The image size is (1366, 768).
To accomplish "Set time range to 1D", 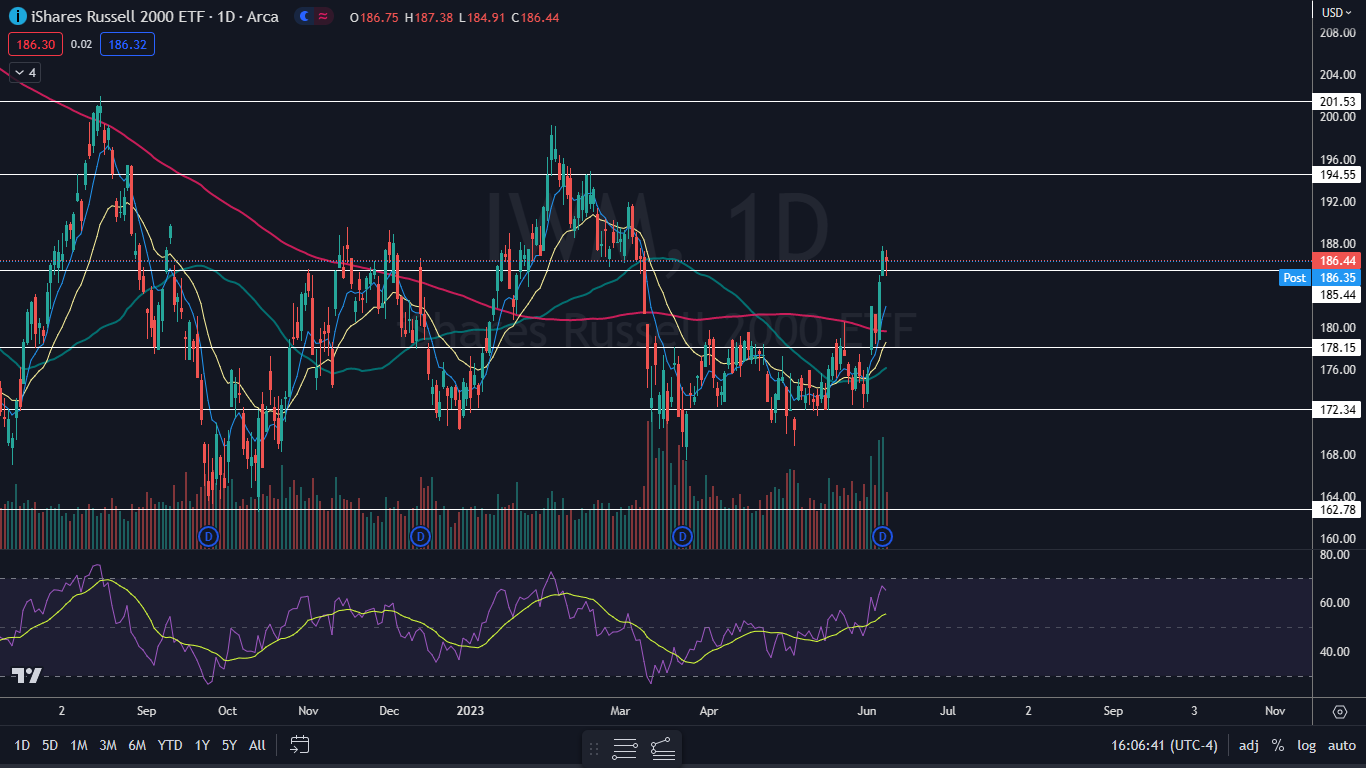I will click(x=21, y=745).
